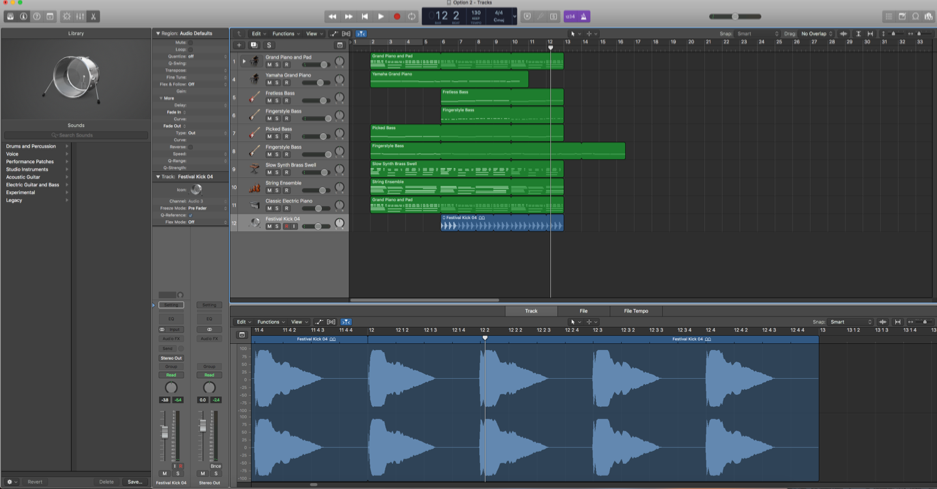Open the Mixer from the control bar
937x489 pixels.
click(x=81, y=16)
